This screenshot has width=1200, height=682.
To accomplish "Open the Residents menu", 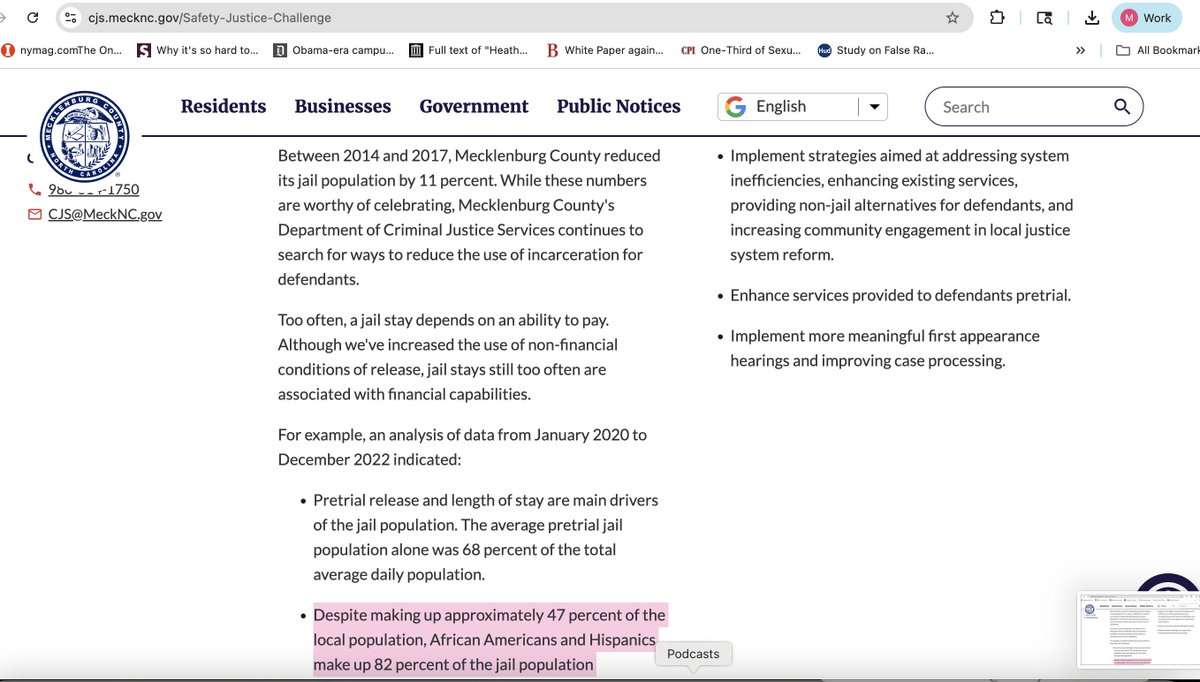I will 223,106.
